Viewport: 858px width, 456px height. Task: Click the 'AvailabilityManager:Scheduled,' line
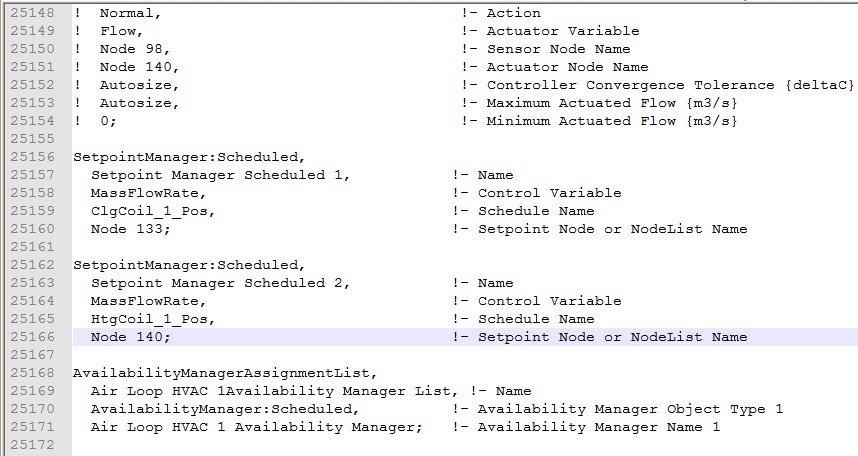pyautogui.click(x=225, y=409)
